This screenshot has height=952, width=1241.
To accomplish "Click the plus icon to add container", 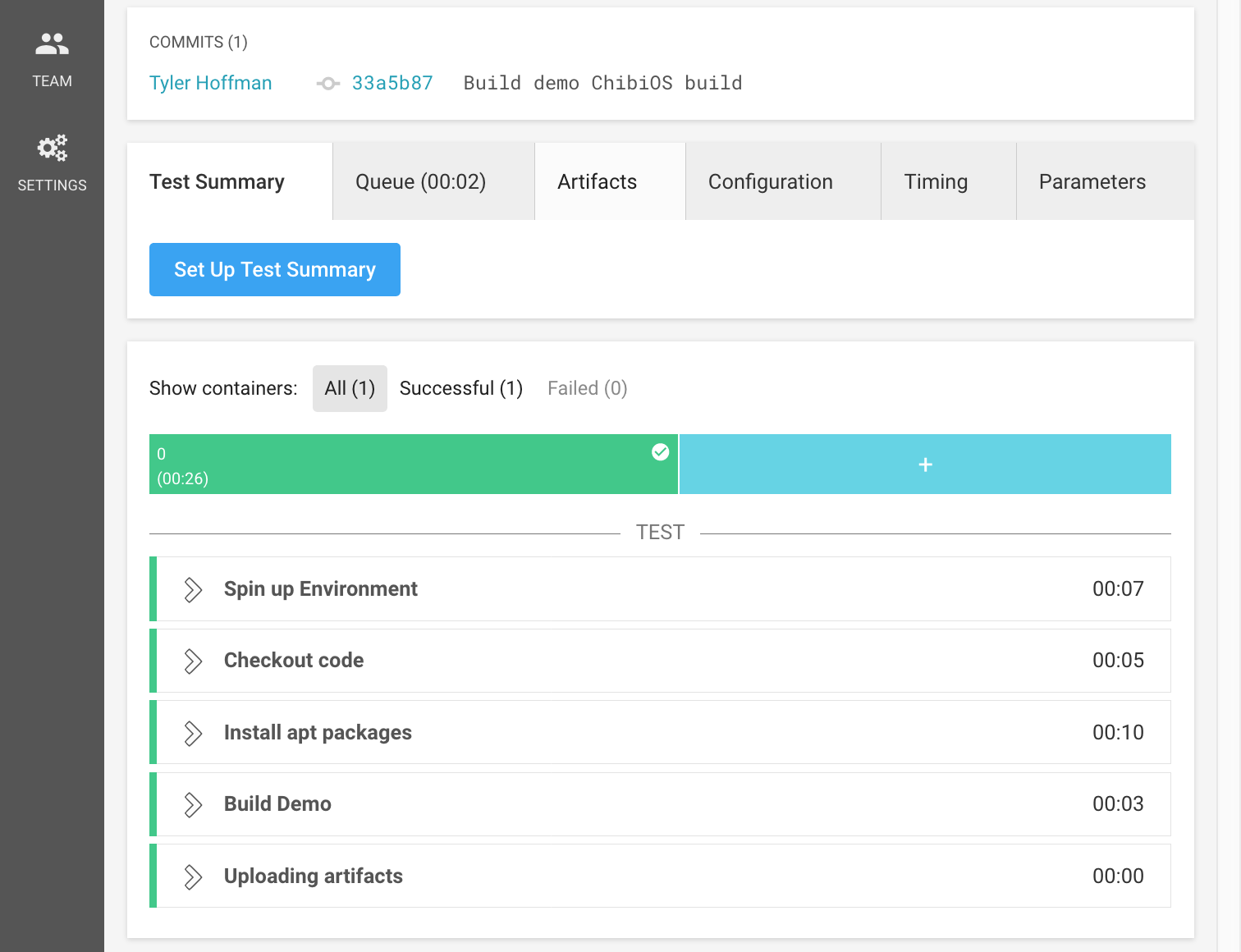I will click(925, 465).
